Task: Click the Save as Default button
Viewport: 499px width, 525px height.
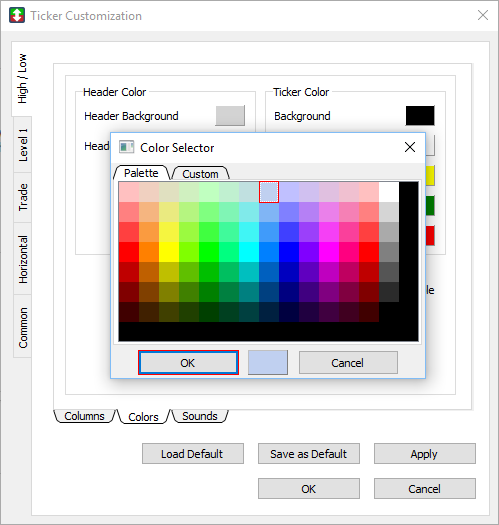Action: [x=309, y=454]
